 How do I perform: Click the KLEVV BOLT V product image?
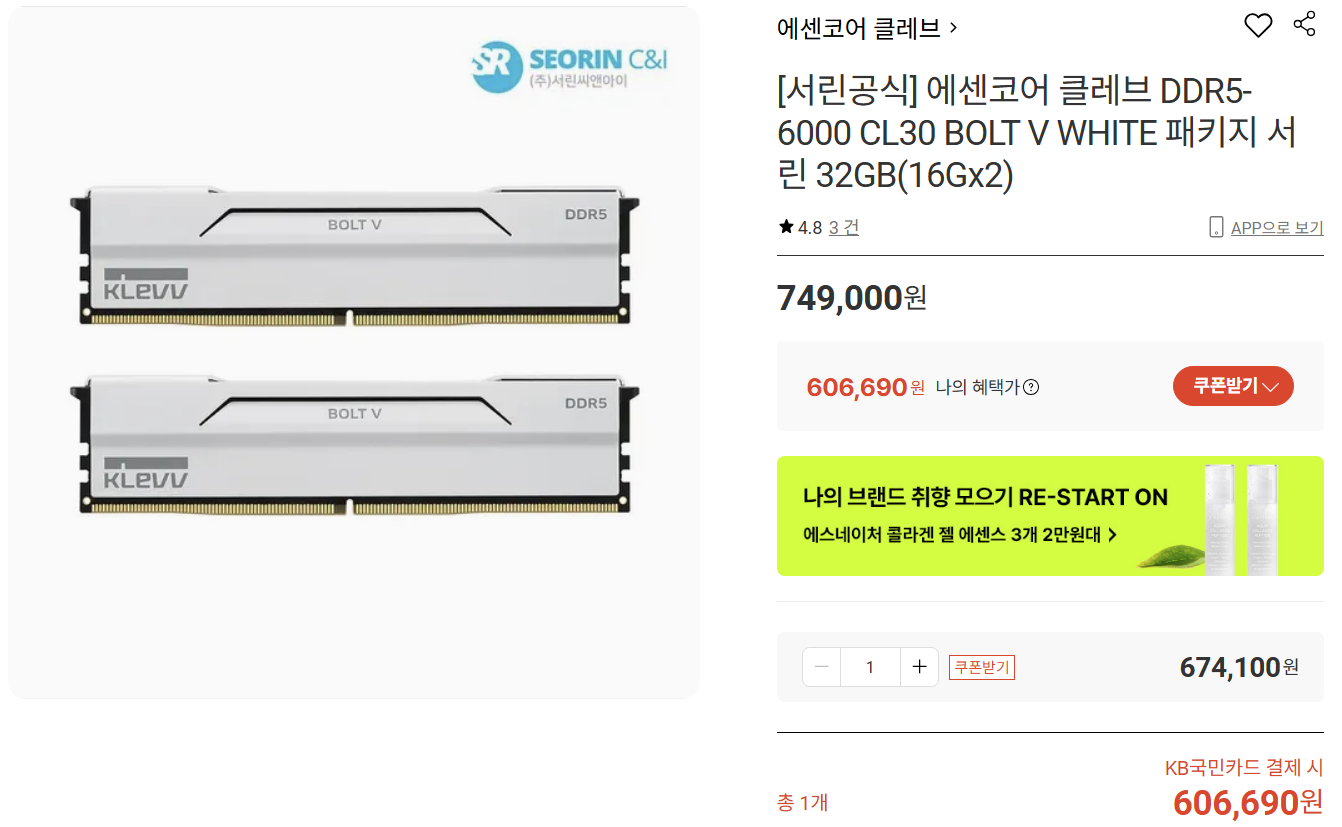354,350
